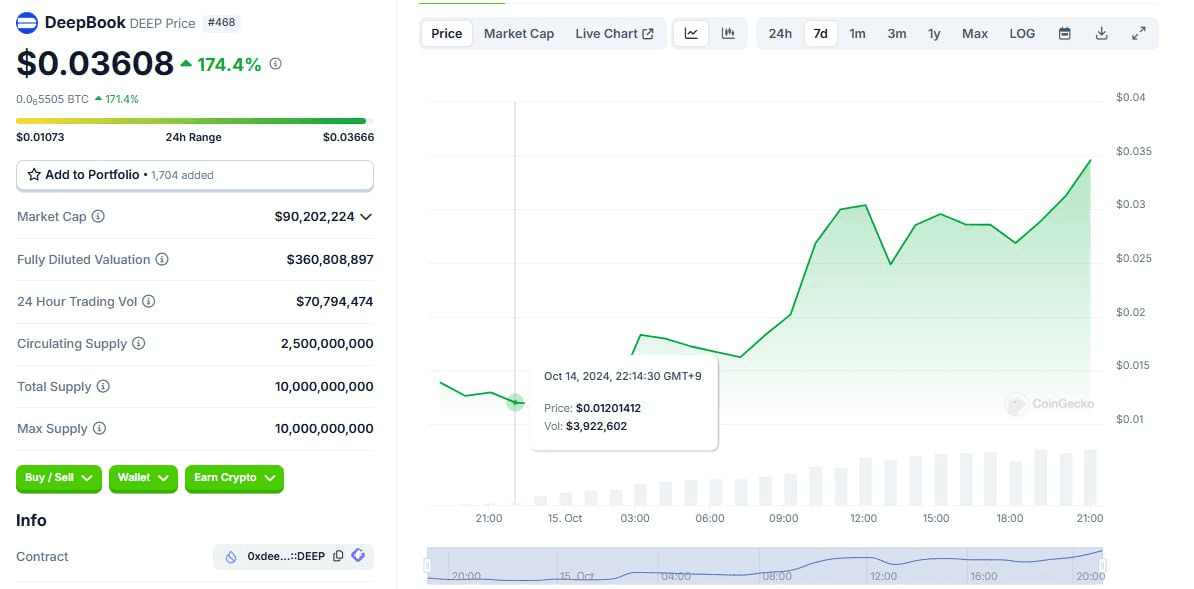
Task: Open the Wallet dropdown
Action: 143,479
